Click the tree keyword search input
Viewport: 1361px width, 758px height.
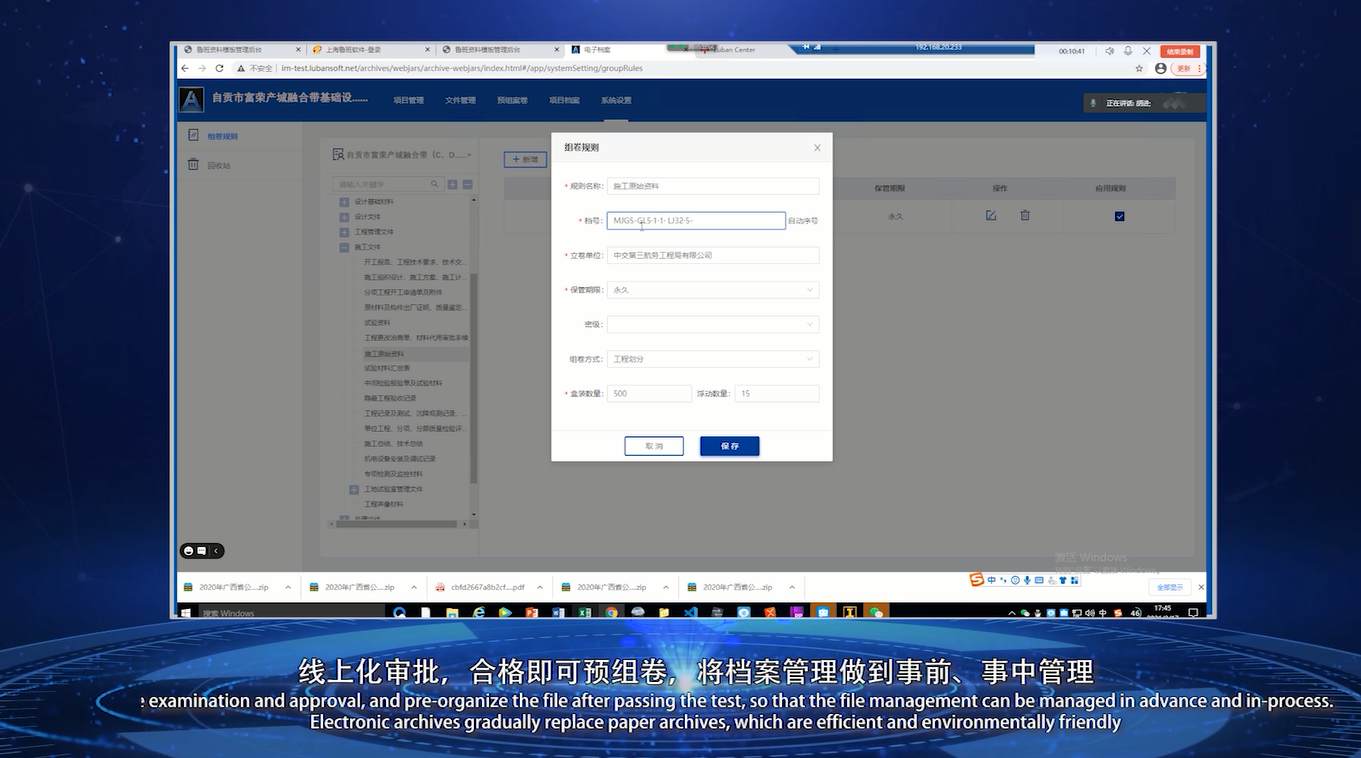(387, 184)
